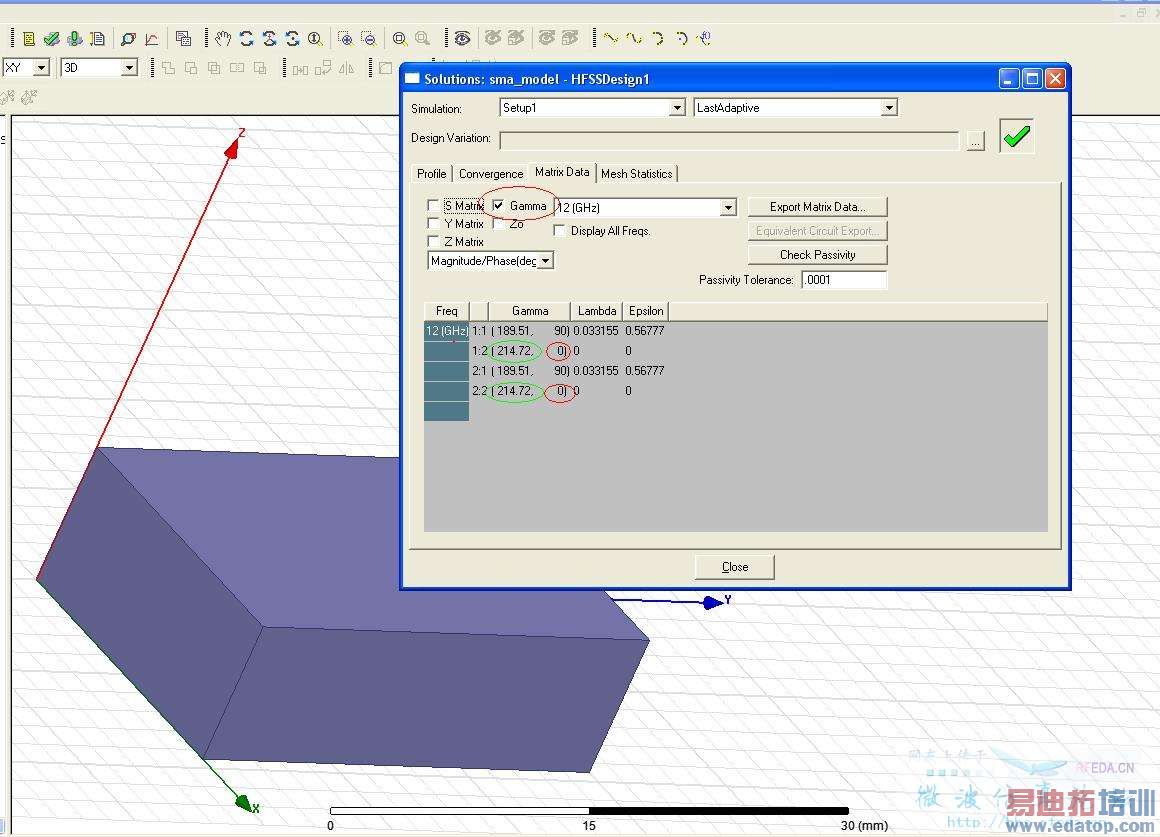
Task: Click the green checkmark icon in Solutions dialog
Action: click(1016, 138)
